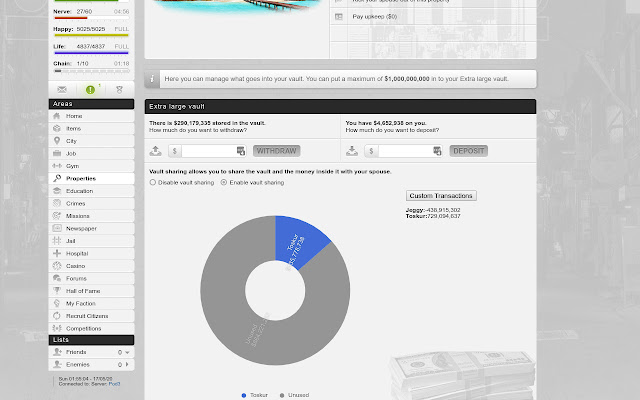Open the awards medal icon
The image size is (640, 400).
coord(119,89)
